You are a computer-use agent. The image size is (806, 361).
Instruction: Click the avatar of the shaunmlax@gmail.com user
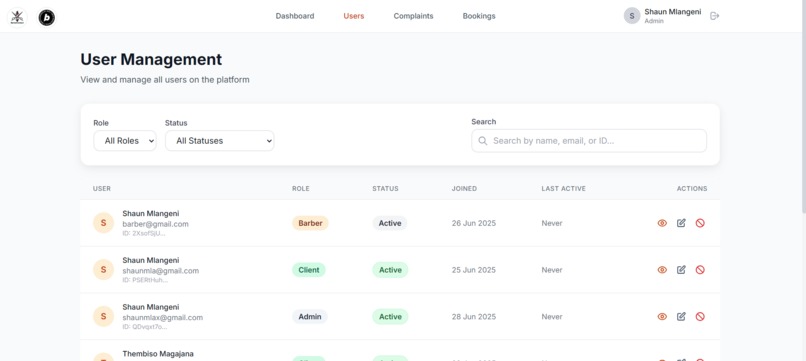[103, 317]
